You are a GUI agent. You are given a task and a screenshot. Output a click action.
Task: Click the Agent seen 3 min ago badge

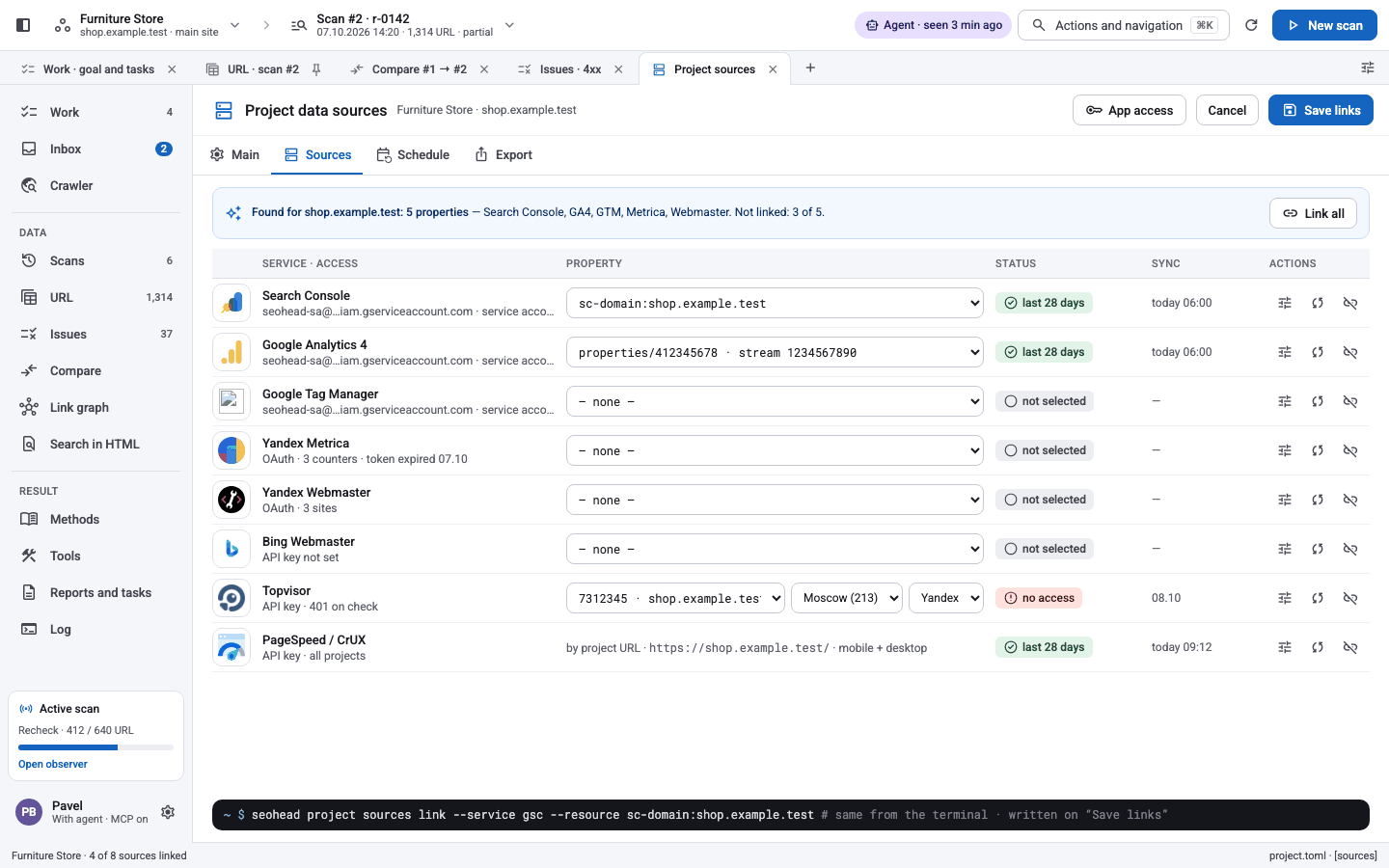coord(933,25)
